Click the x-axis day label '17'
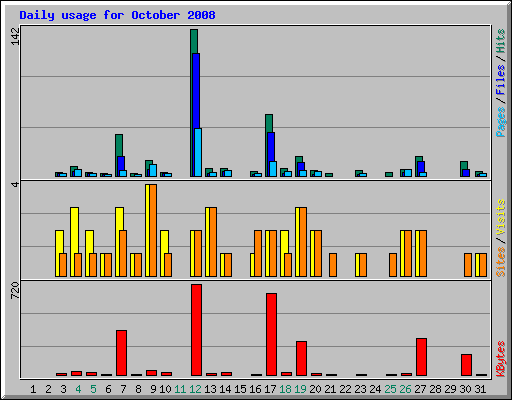This screenshot has width=512, height=400. pos(270,389)
